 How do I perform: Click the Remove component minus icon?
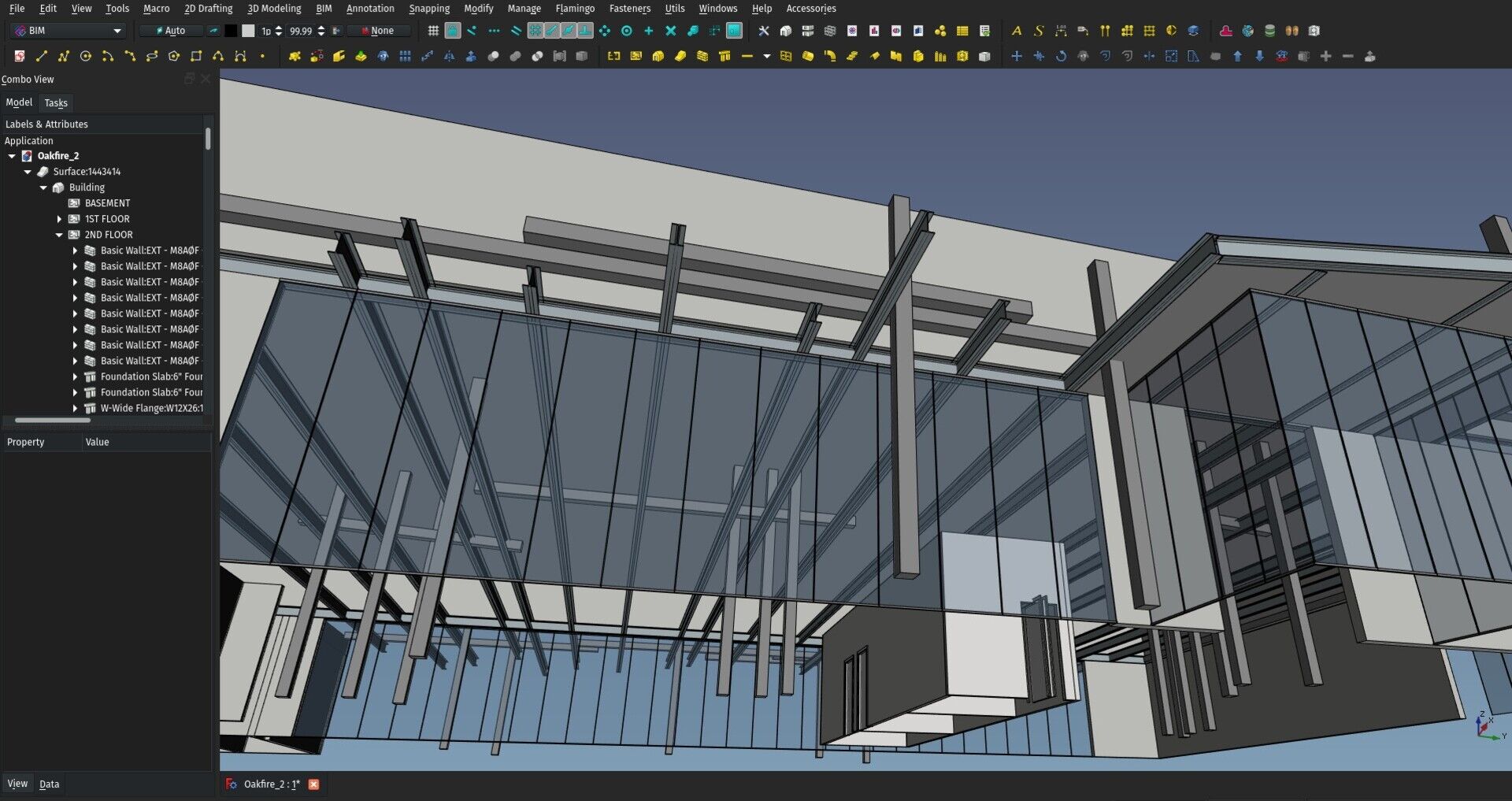(x=1347, y=56)
